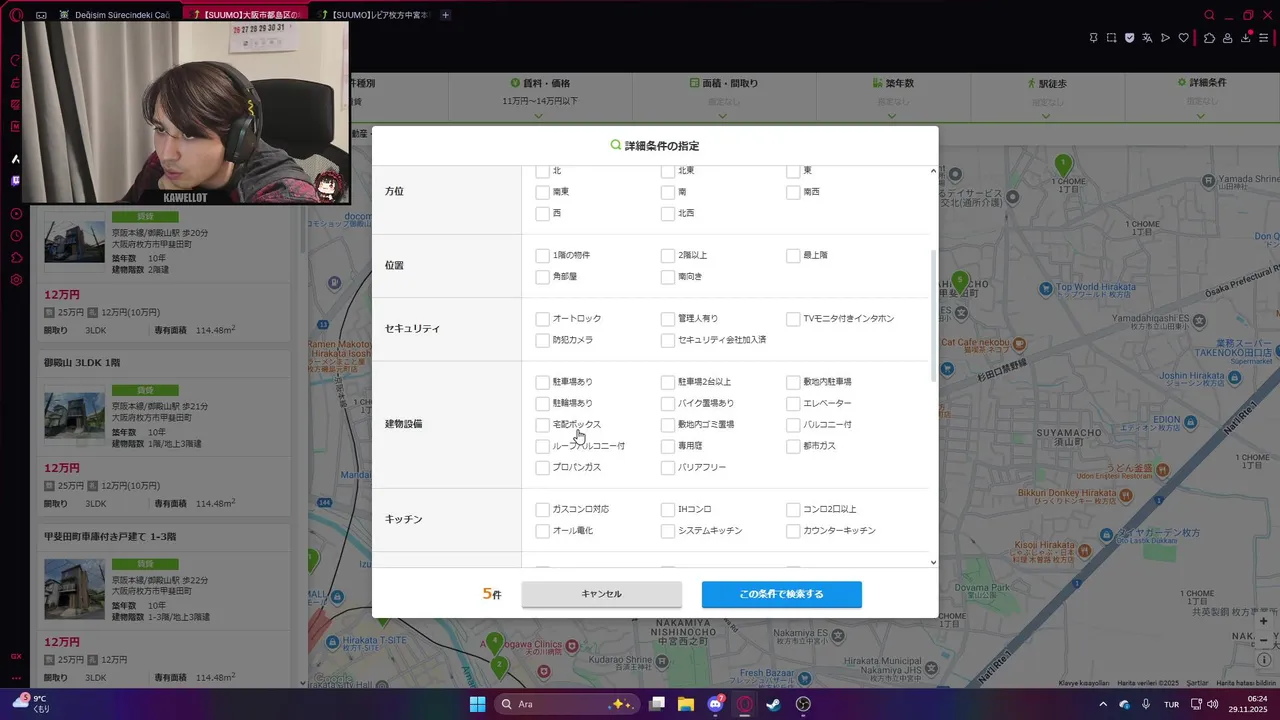Open OBS Studio from the taskbar
1280x720 pixels.
pyautogui.click(x=803, y=704)
